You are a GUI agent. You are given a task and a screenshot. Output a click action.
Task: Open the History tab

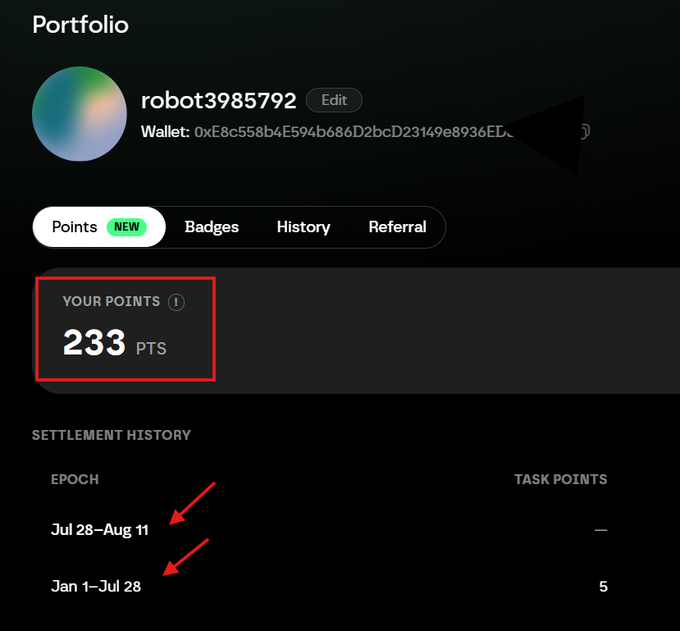(304, 227)
